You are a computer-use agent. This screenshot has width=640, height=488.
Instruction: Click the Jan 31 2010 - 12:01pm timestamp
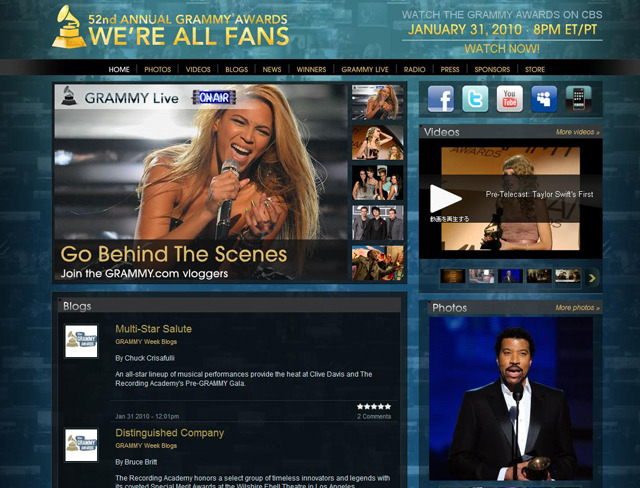click(147, 417)
